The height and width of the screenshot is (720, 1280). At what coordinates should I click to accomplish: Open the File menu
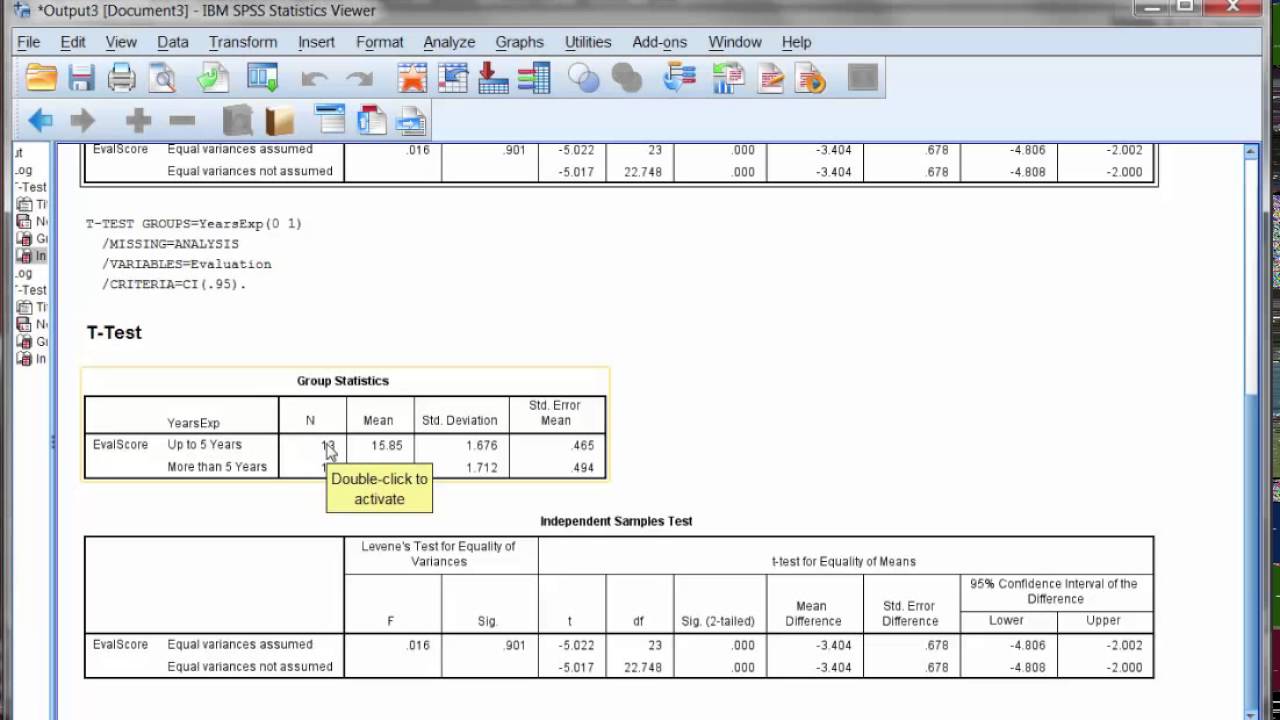[x=28, y=42]
